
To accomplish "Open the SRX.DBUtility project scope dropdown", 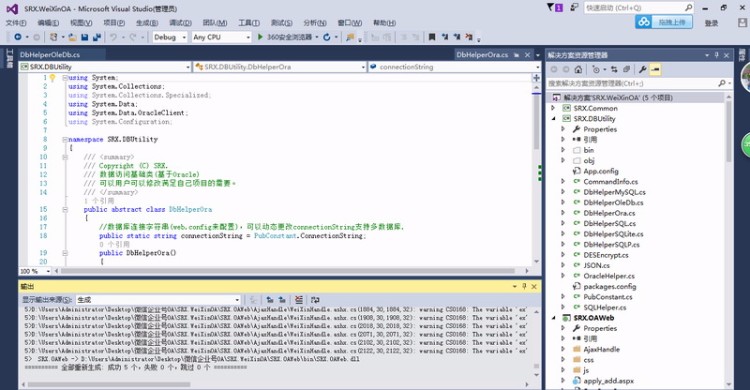I will (x=105, y=67).
